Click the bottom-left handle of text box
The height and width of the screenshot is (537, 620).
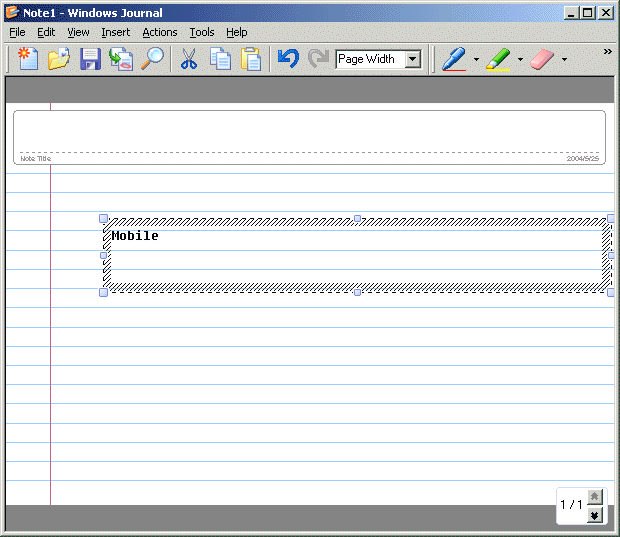coord(103,292)
